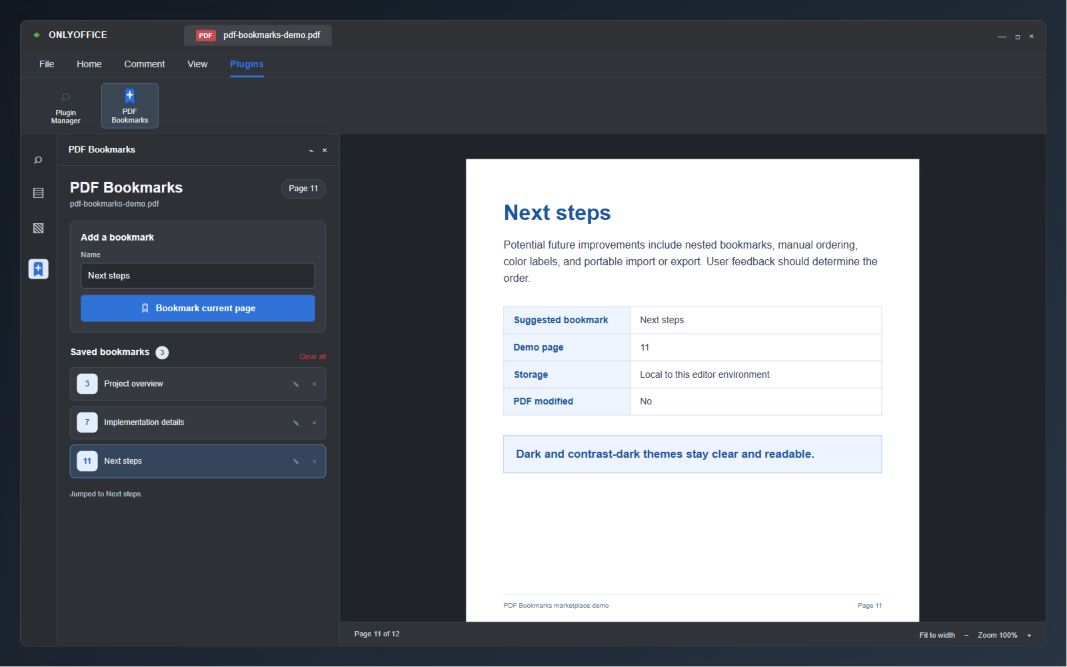Switch to the Comment tab
The image size is (1067, 667).
click(144, 64)
